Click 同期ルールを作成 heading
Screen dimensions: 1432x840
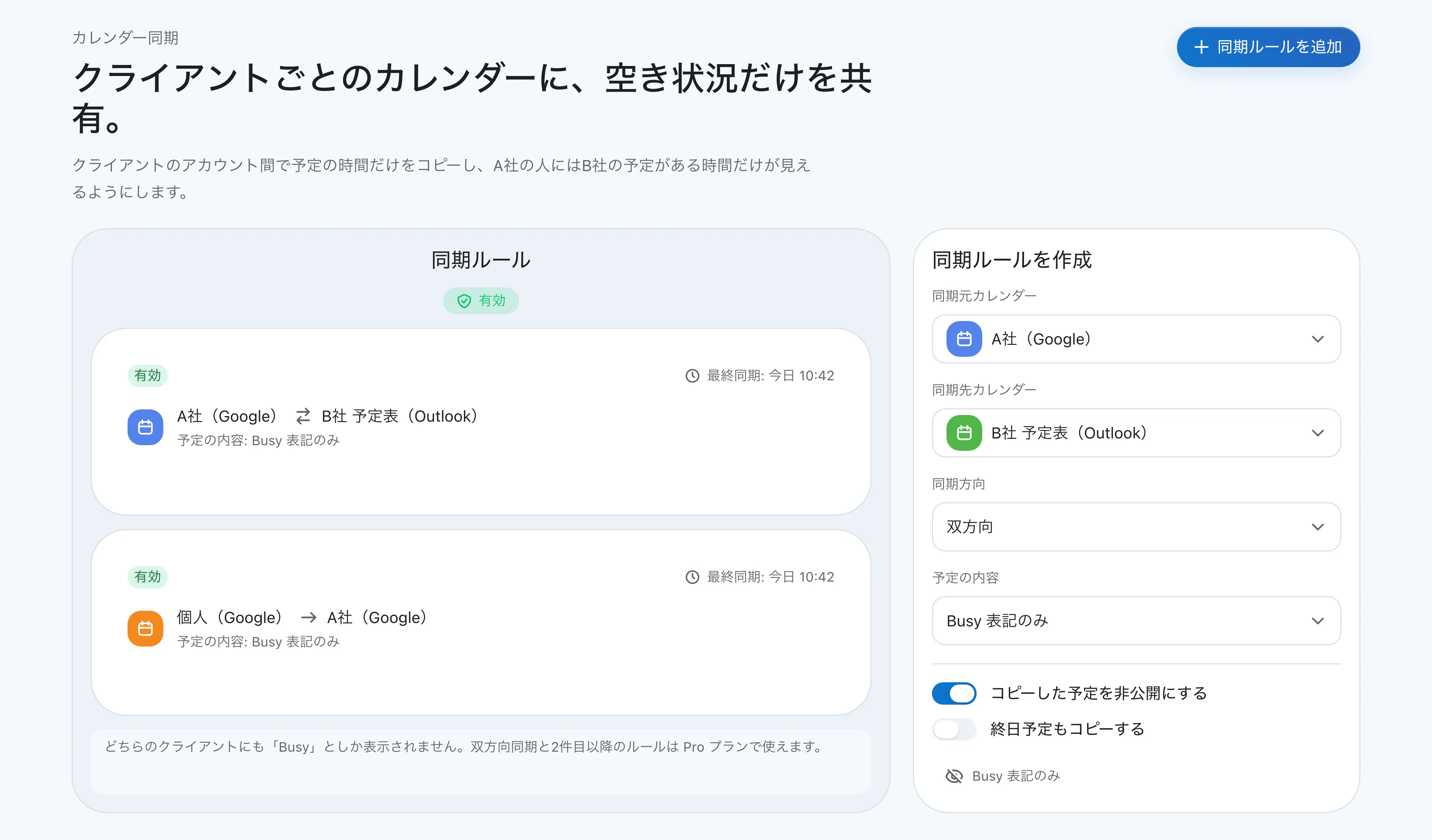1012,260
